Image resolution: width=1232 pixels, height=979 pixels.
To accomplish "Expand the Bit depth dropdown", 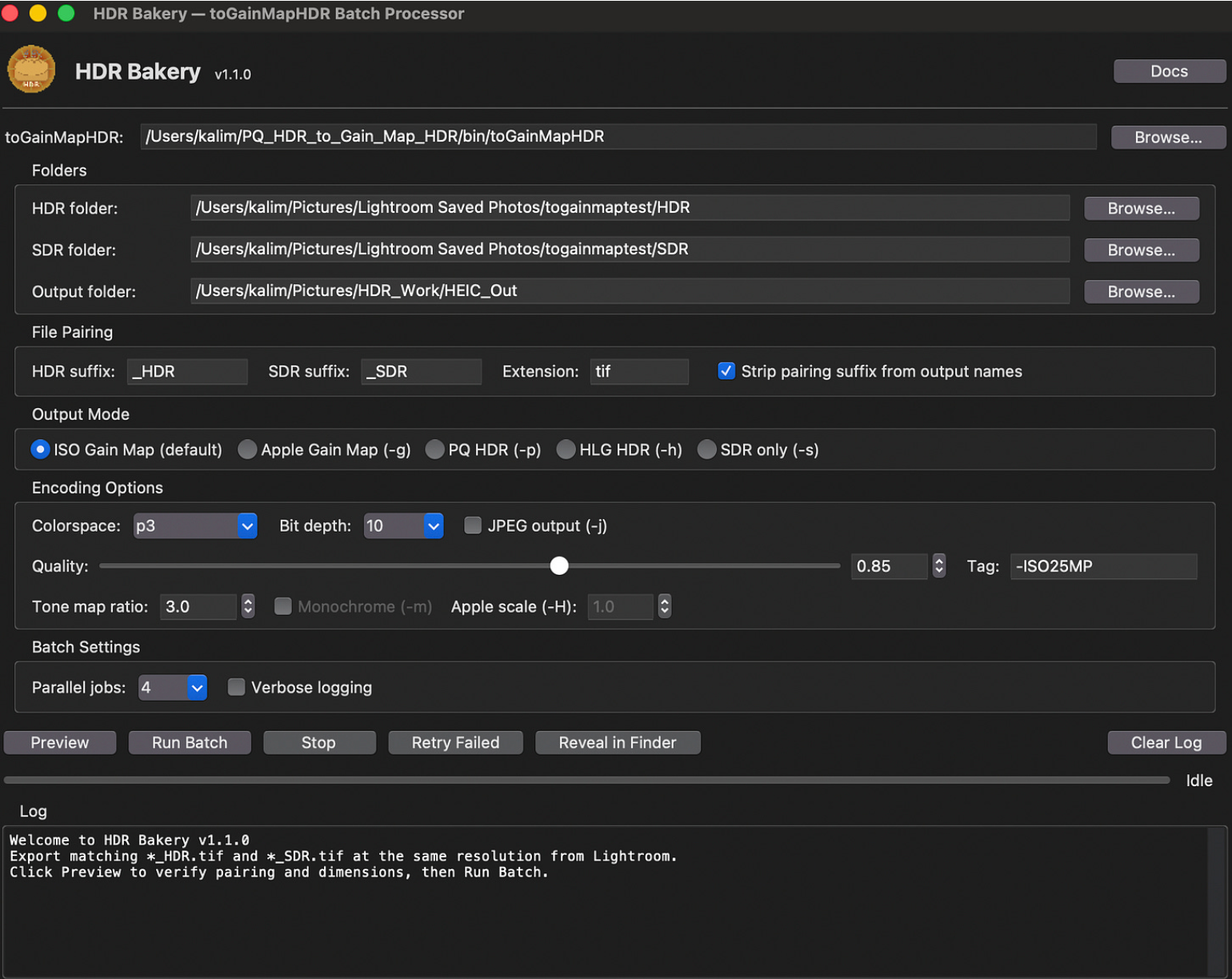I will tap(403, 526).
